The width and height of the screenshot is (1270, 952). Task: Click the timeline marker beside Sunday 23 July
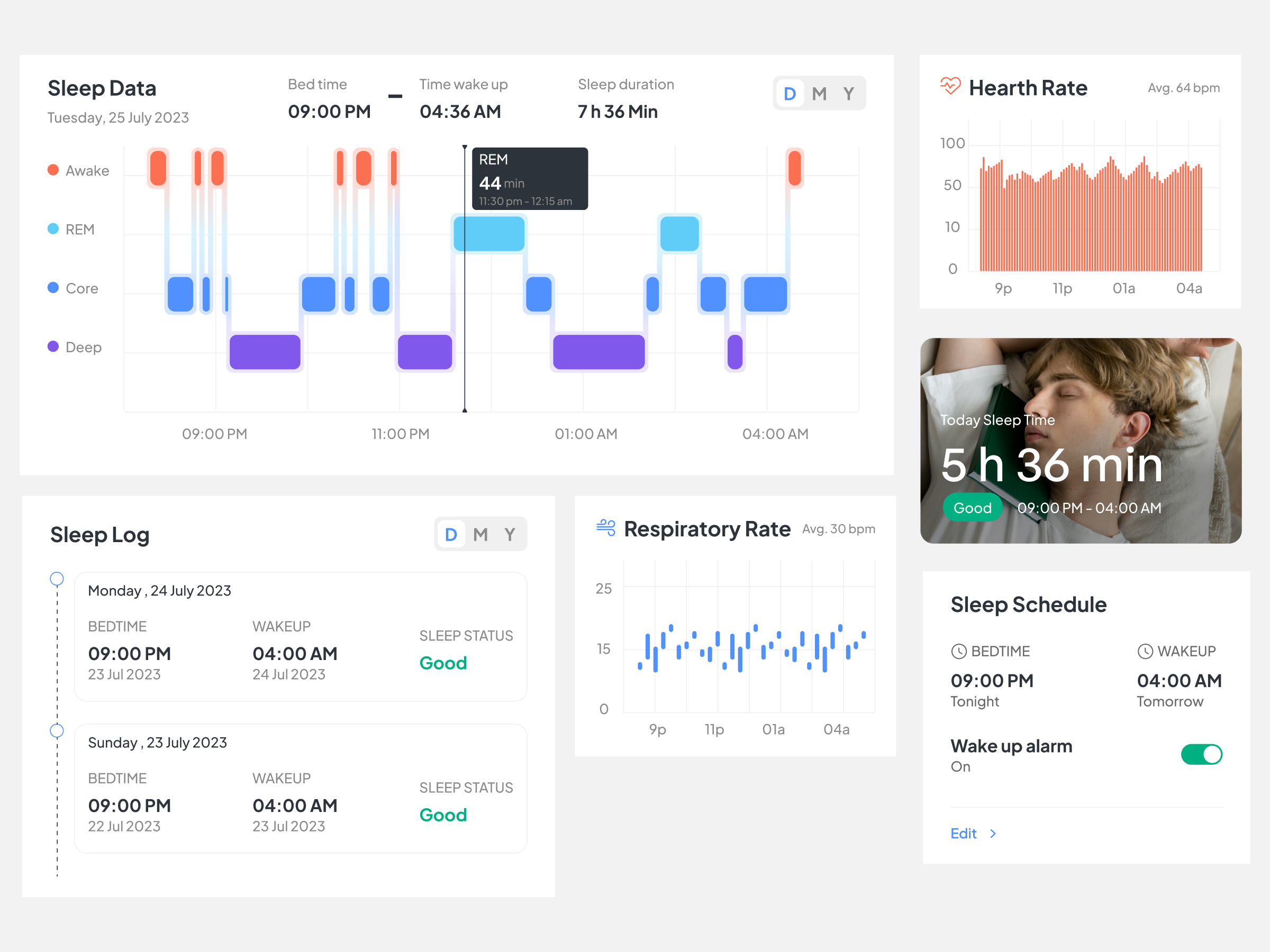click(x=57, y=730)
